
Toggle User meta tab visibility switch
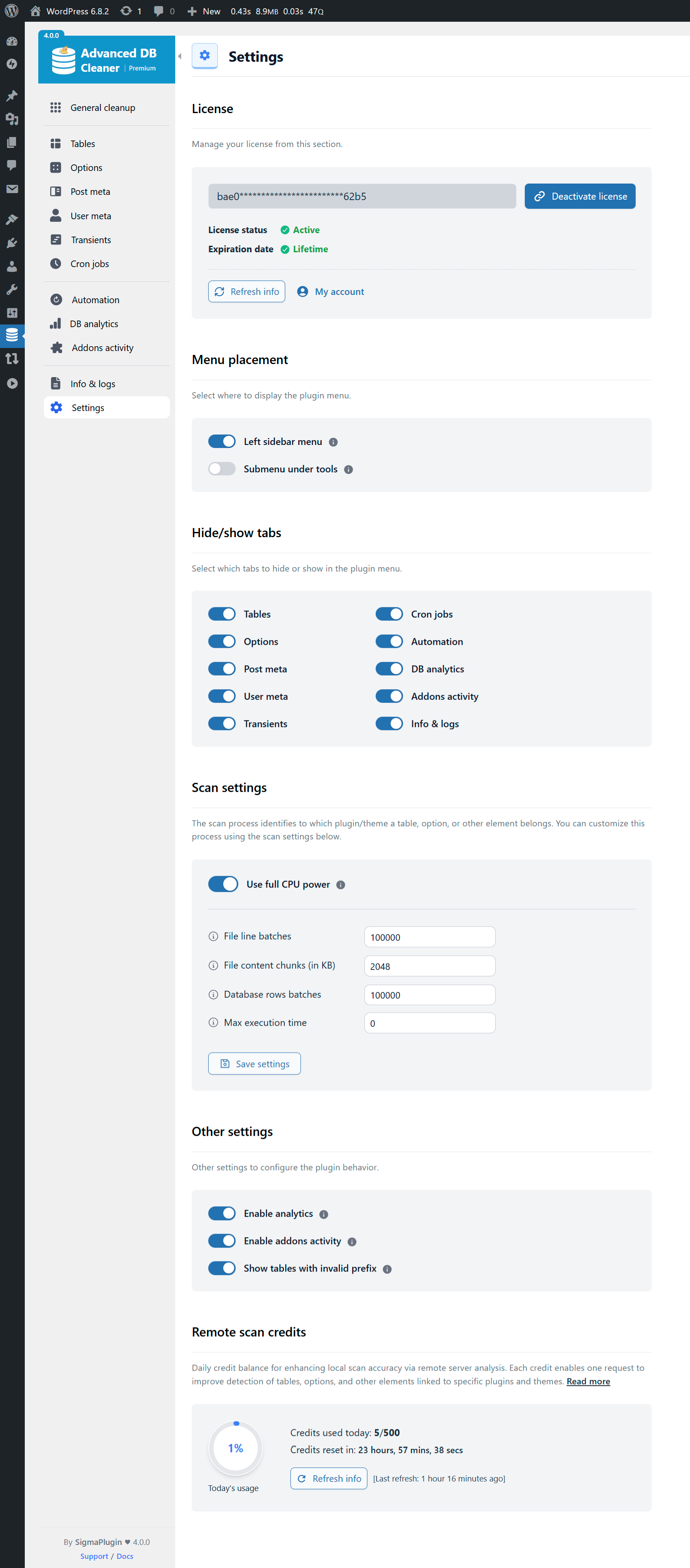tap(221, 696)
